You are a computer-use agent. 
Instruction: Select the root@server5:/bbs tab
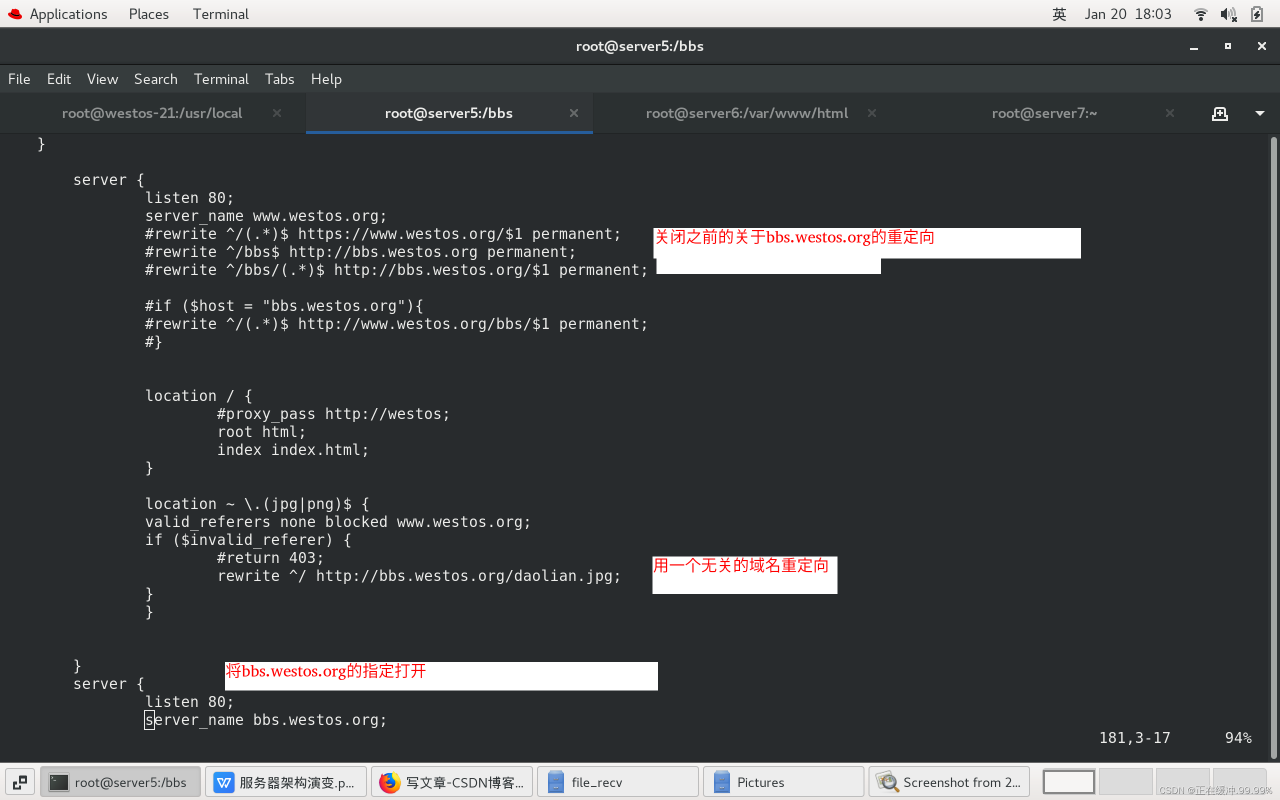(x=449, y=113)
